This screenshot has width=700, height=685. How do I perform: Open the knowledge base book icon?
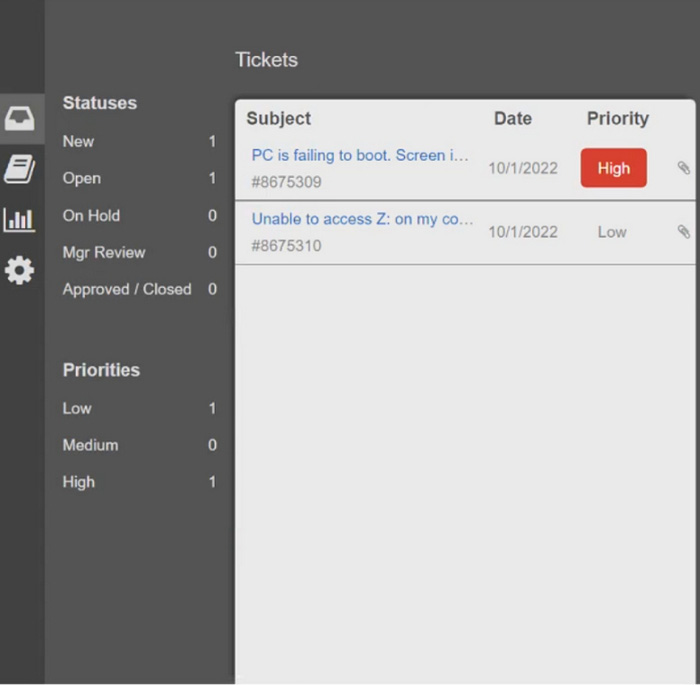pyautogui.click(x=20, y=169)
